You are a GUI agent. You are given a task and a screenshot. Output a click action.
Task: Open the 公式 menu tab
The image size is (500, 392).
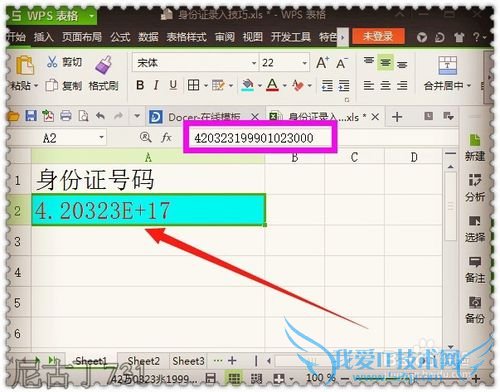pos(120,37)
